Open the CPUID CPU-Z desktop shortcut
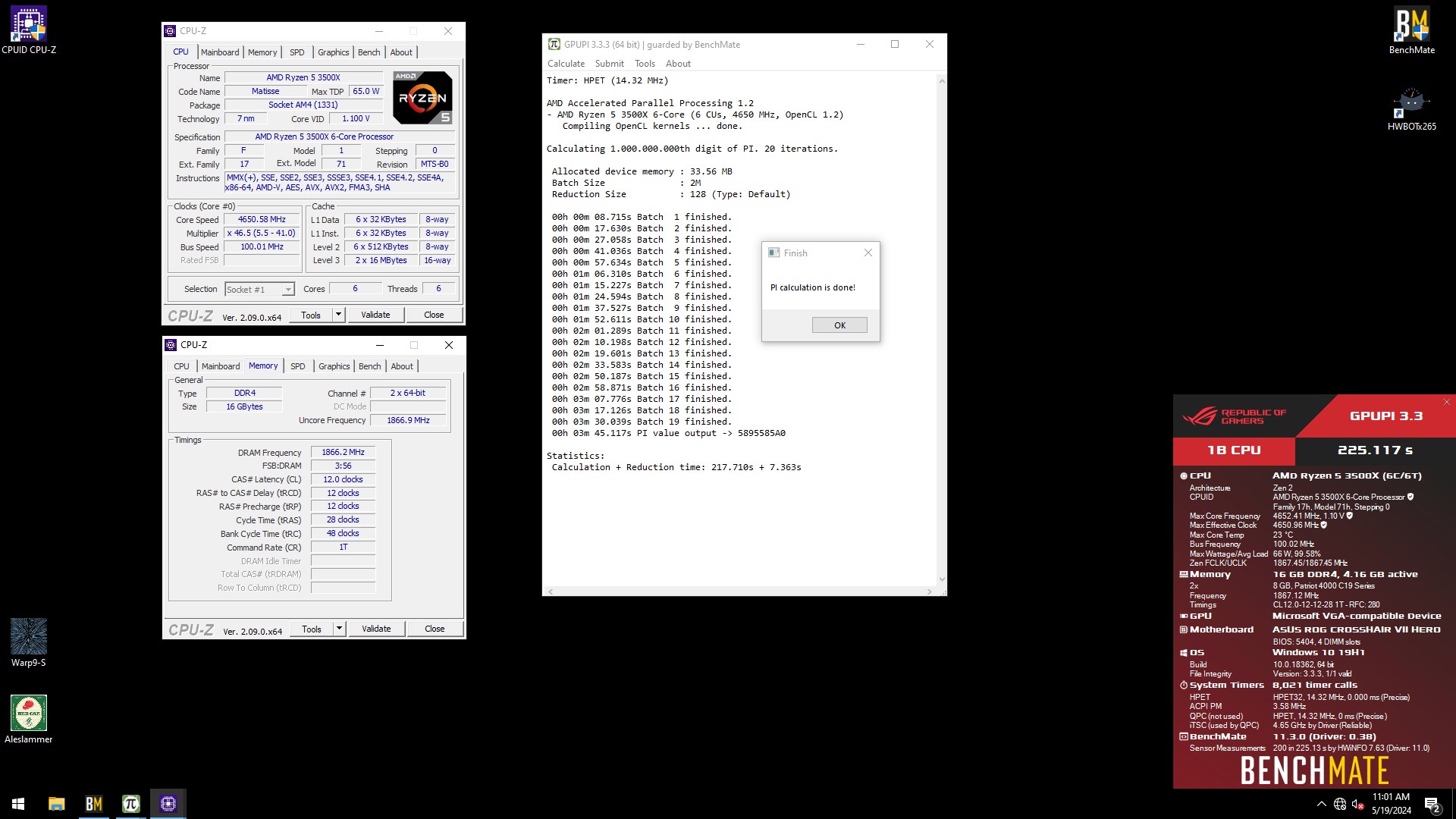The image size is (1456, 819). (29, 30)
